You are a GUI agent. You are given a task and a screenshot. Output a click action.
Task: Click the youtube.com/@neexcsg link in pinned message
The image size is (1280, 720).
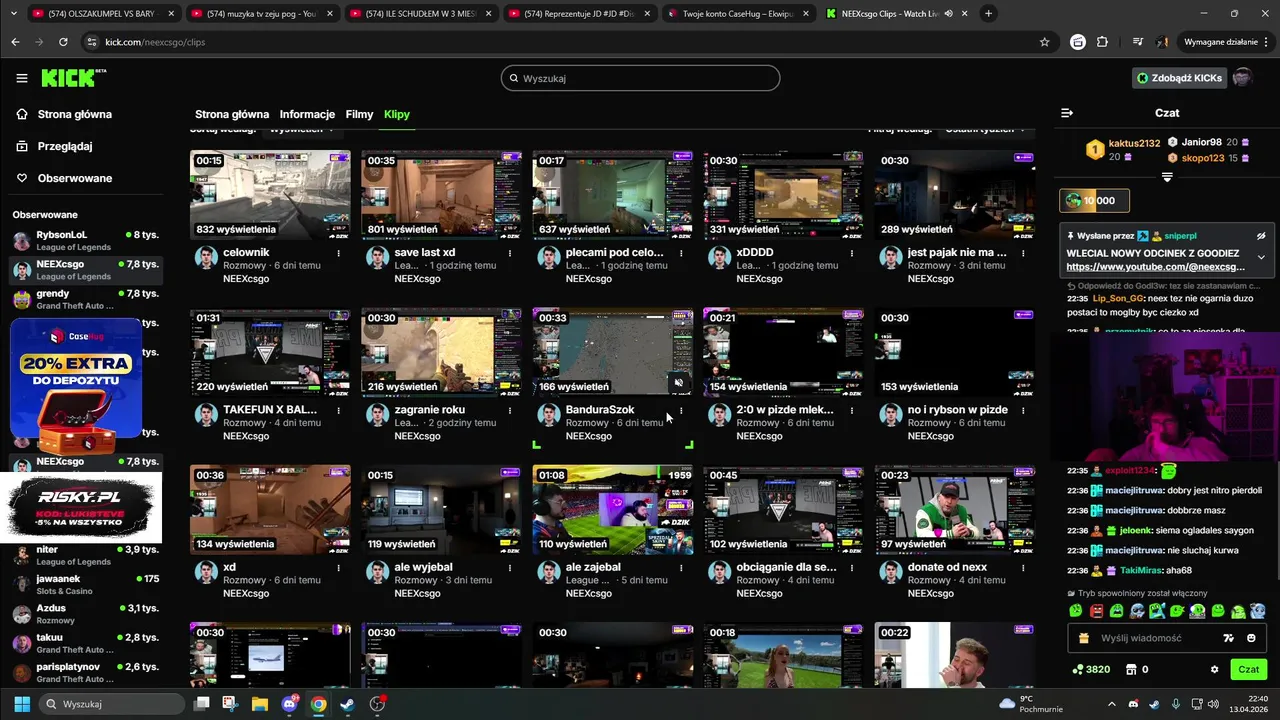1155,267
